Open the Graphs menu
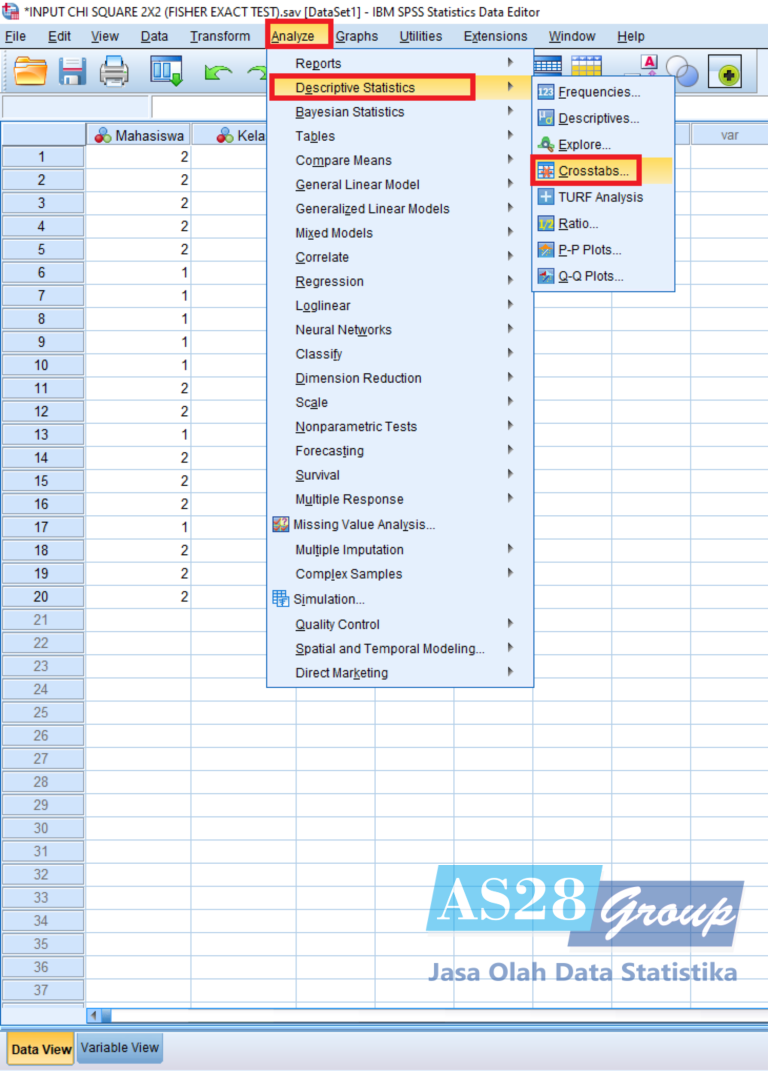This screenshot has height=1071, width=768. coord(357,36)
